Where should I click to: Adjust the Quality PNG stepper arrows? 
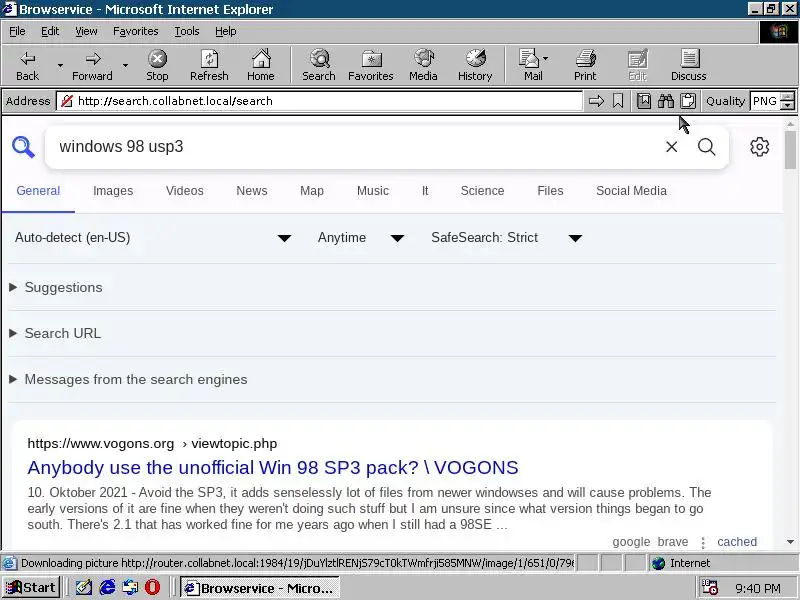(788, 101)
